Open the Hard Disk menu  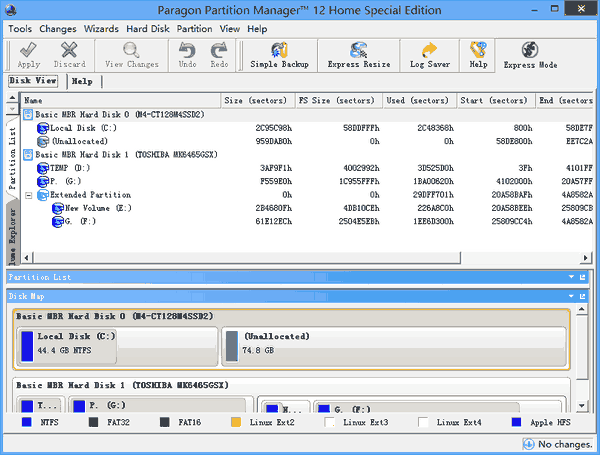tap(150, 29)
